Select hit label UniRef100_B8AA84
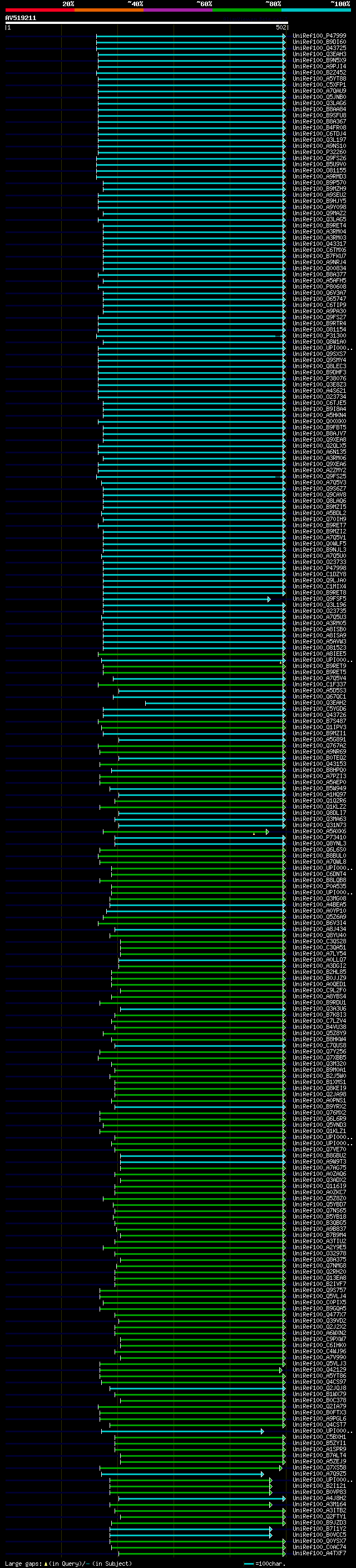Screen dimensions: 356x1568 click(x=319, y=110)
